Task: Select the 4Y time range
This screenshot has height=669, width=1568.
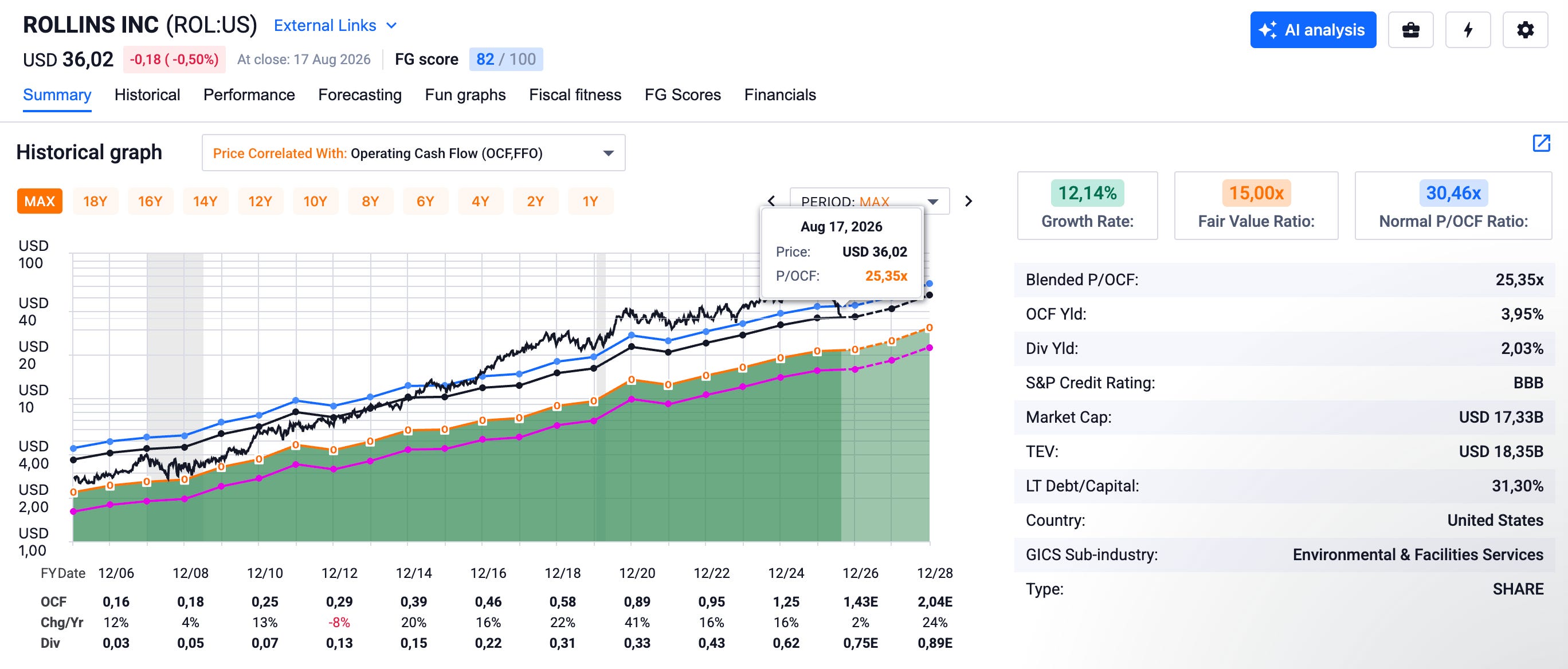Action: coord(480,201)
